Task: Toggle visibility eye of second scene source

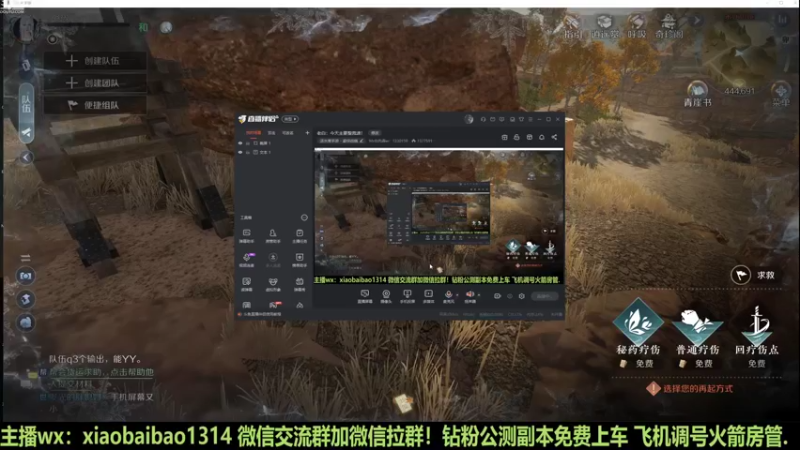Action: [x=240, y=152]
